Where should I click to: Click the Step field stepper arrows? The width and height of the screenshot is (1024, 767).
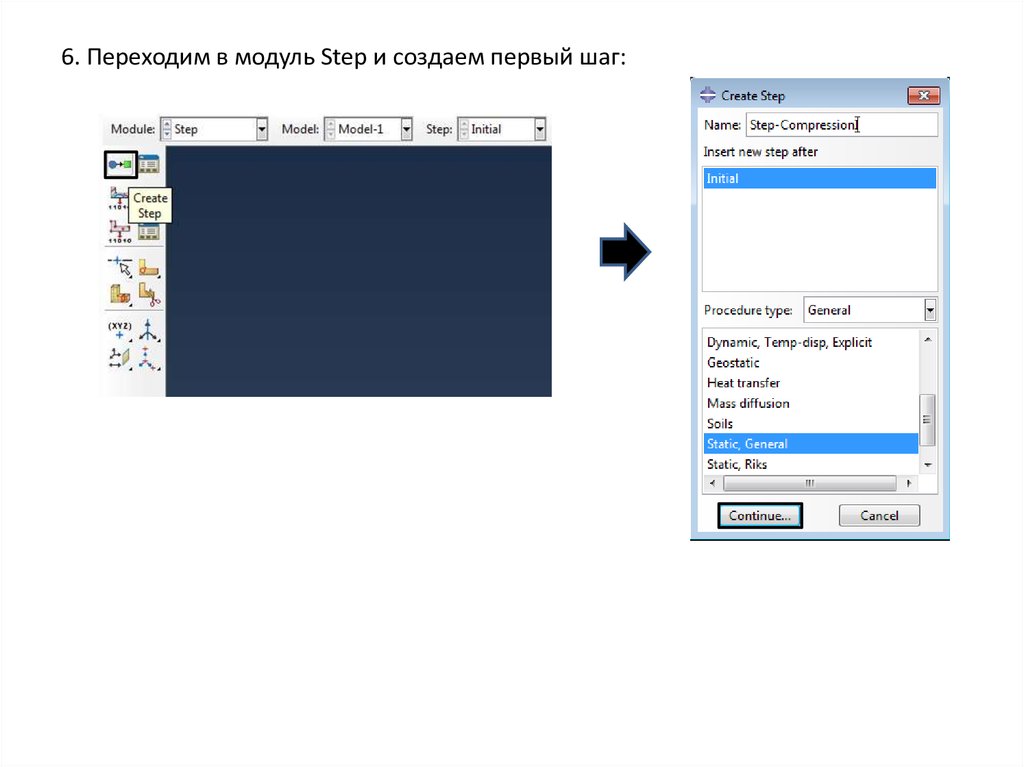464,129
